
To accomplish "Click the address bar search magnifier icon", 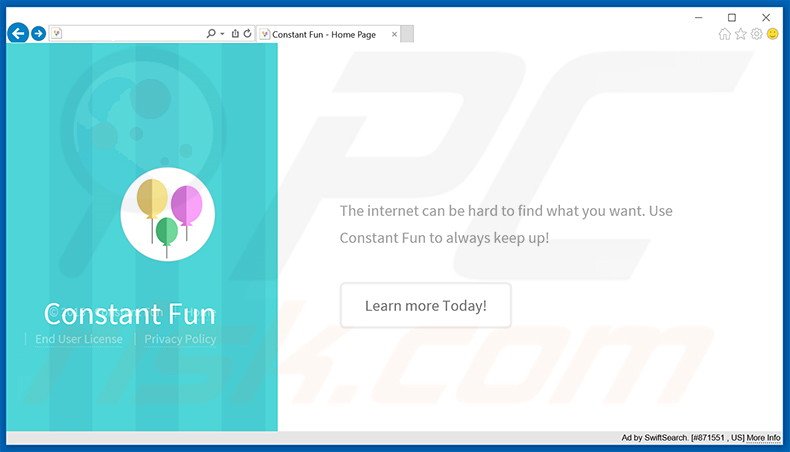I will (x=211, y=33).
